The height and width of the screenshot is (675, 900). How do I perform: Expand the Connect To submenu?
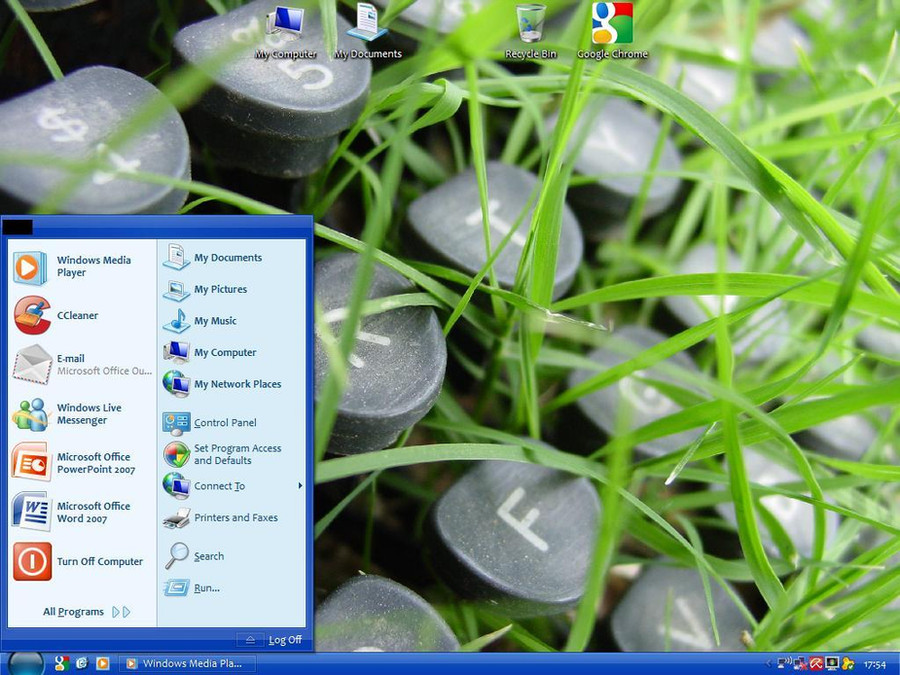(232, 486)
